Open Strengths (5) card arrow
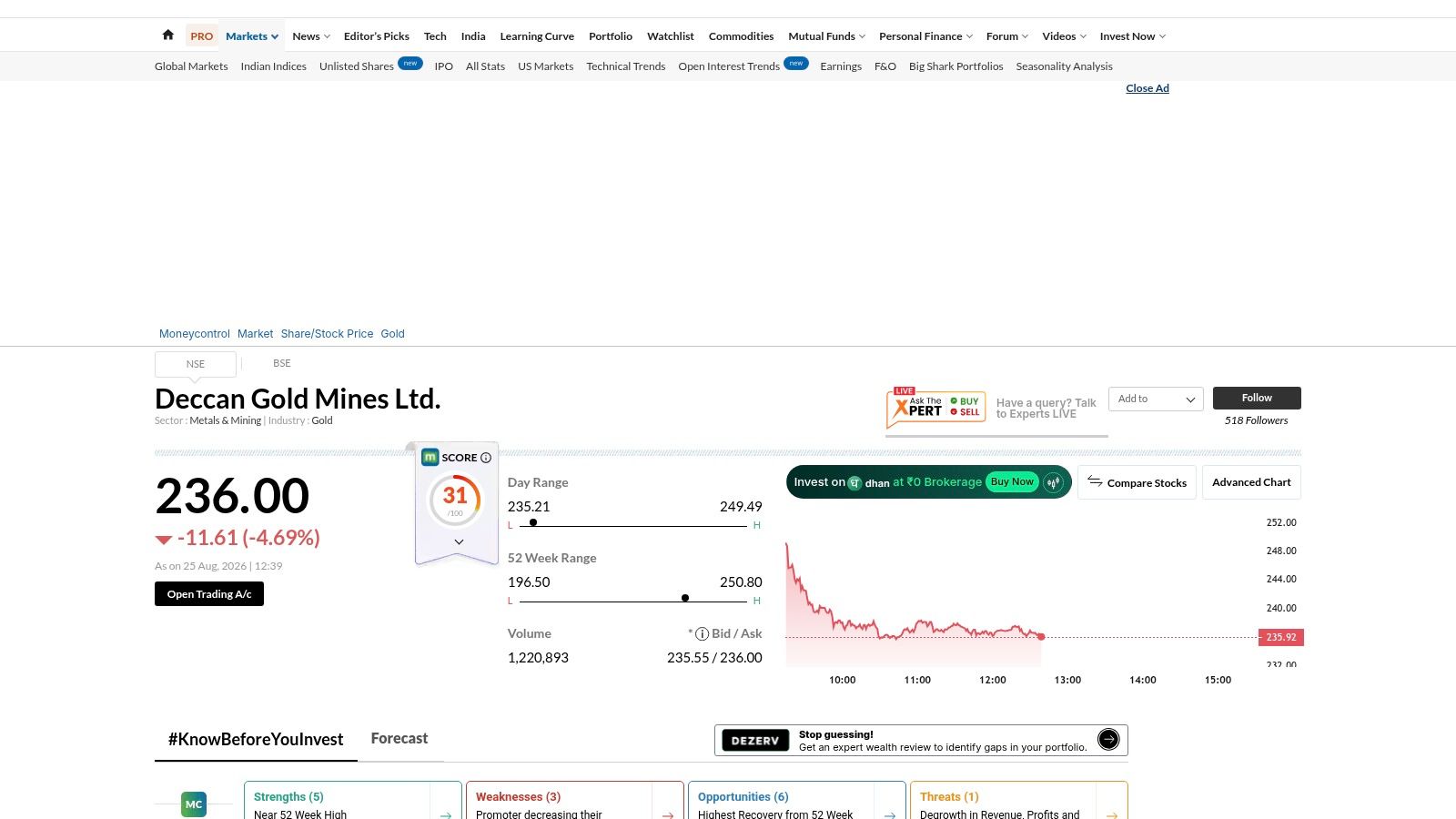1456x819 pixels. pyautogui.click(x=446, y=815)
